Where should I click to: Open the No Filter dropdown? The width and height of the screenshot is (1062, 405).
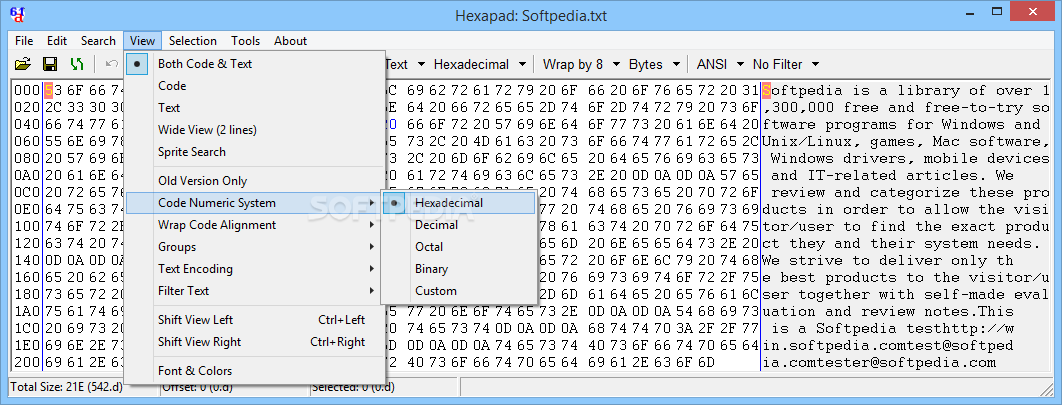coord(786,64)
